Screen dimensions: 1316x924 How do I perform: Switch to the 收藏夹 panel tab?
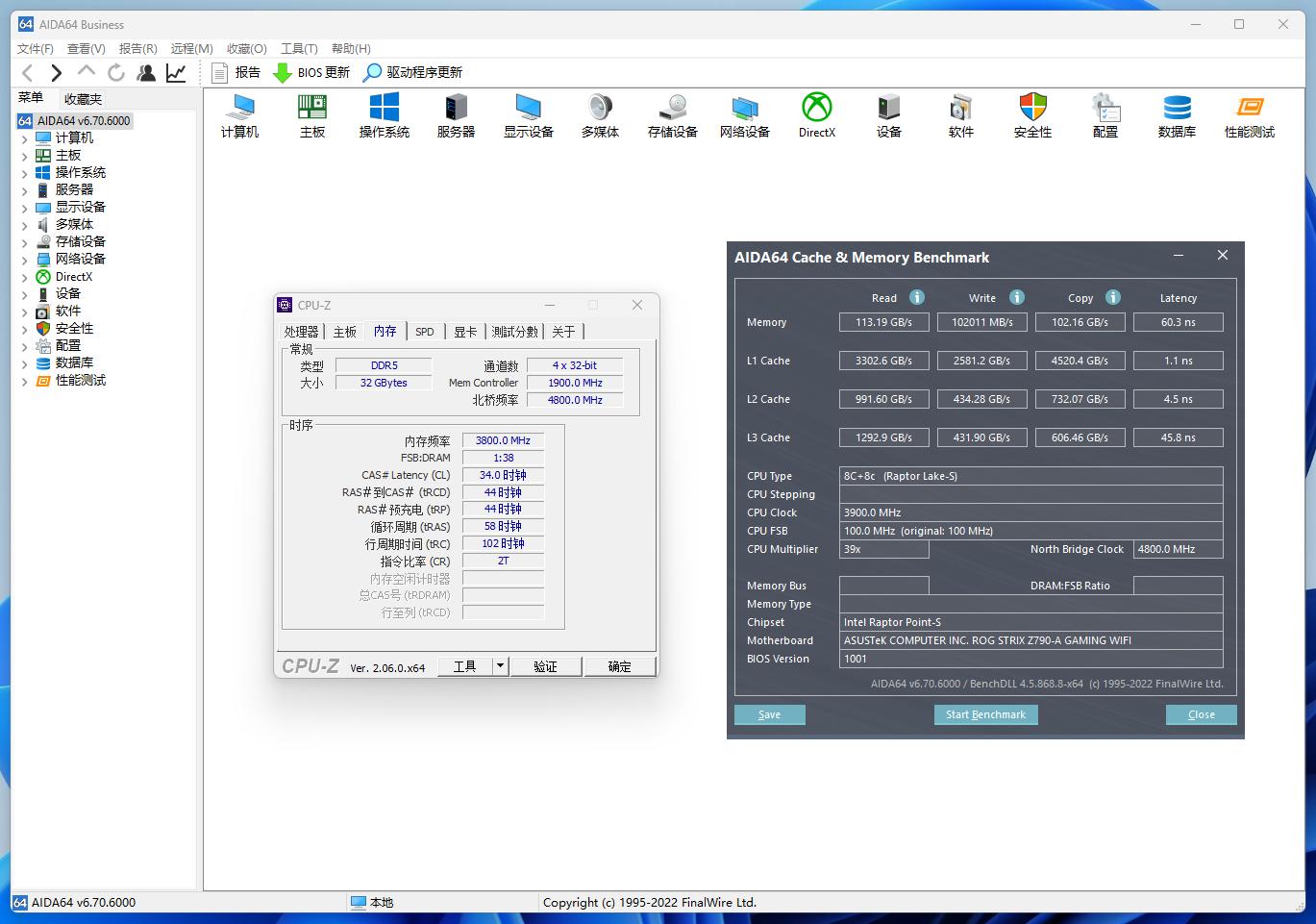[x=83, y=99]
